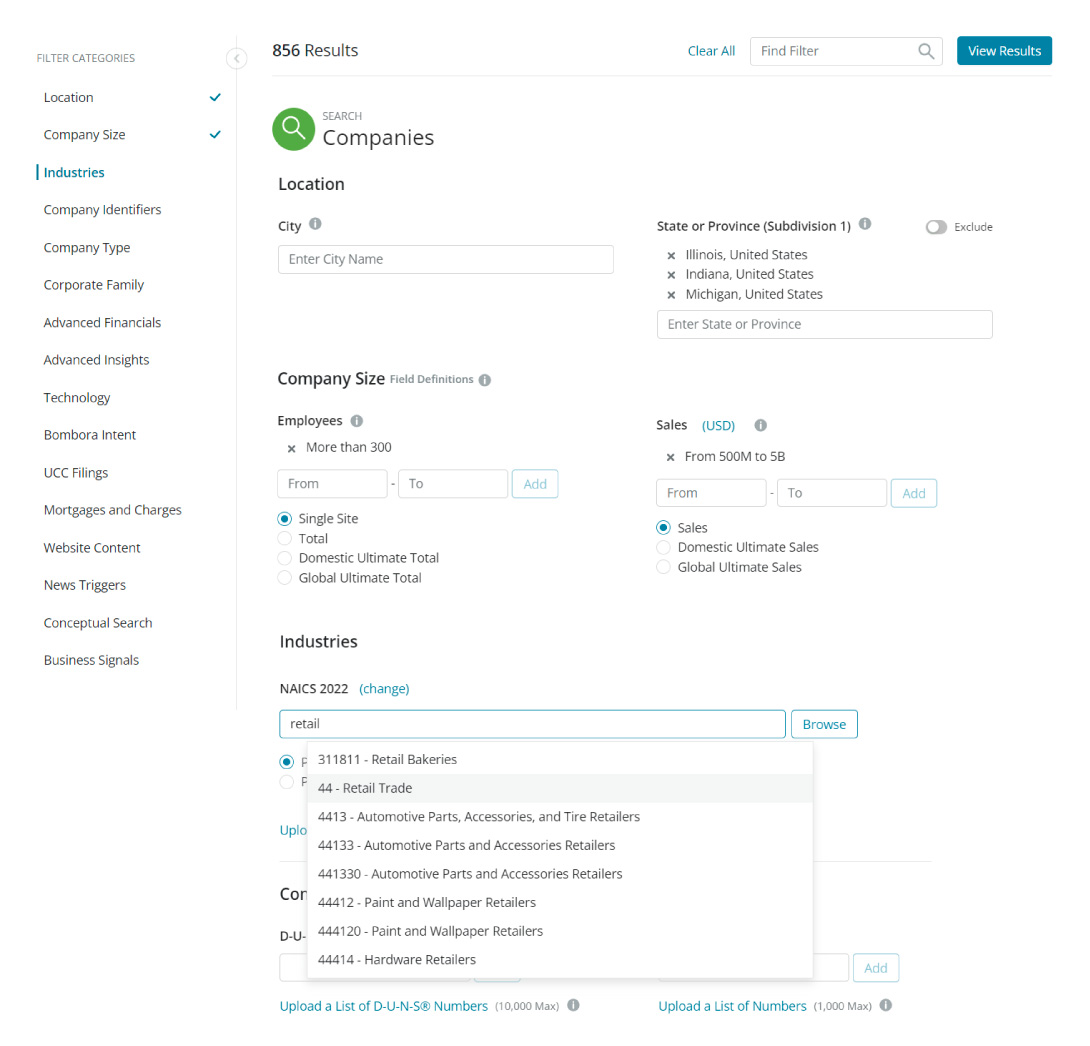Open the City info tooltip icon
The width and height of the screenshot is (1090, 1046).
pos(315,224)
